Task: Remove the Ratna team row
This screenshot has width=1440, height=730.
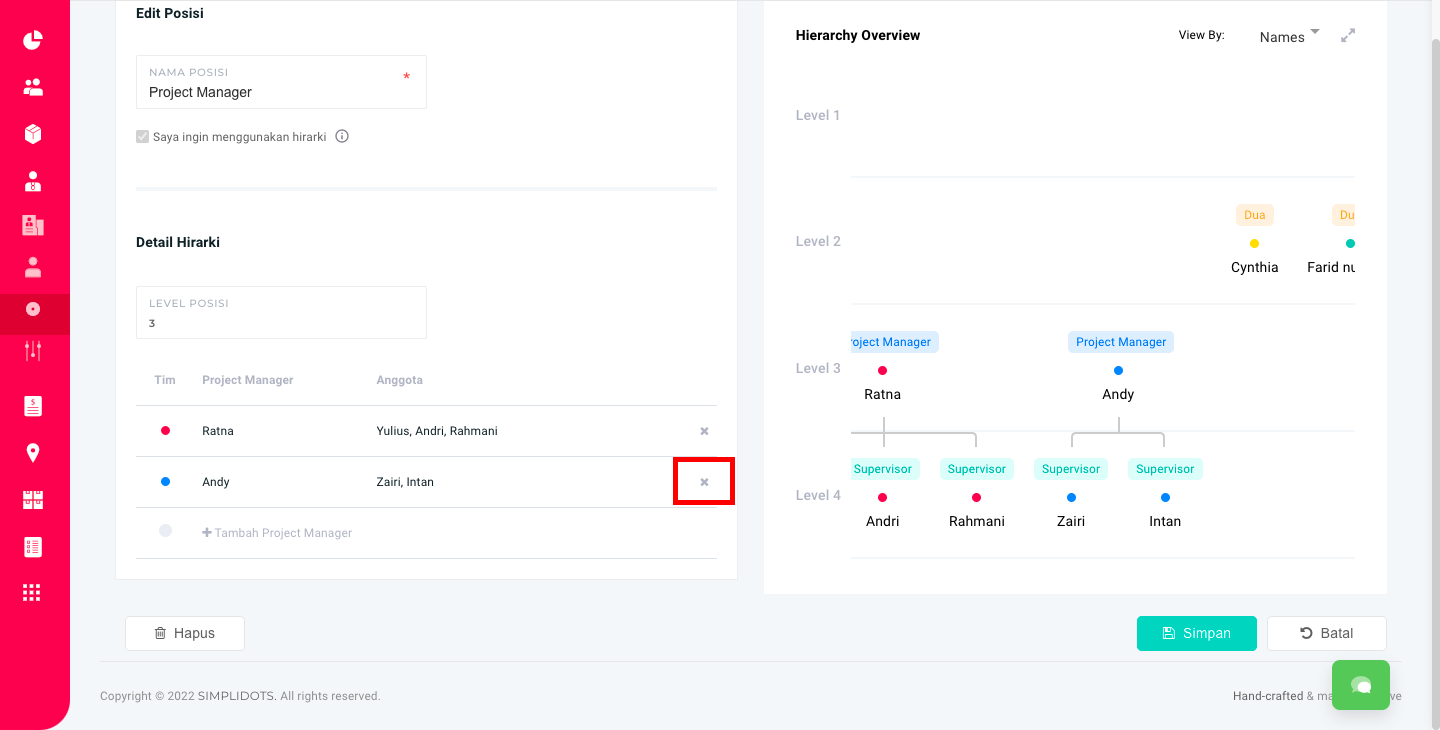Action: (x=704, y=431)
